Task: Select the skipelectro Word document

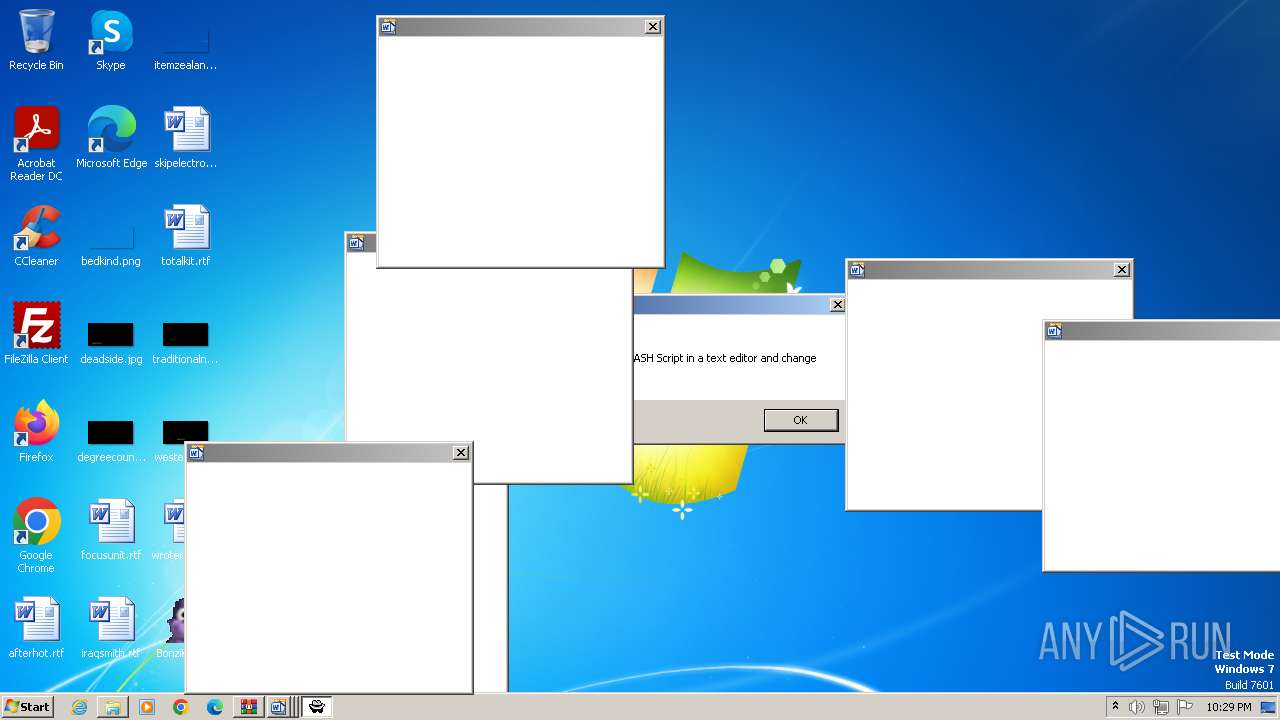Action: [x=186, y=138]
